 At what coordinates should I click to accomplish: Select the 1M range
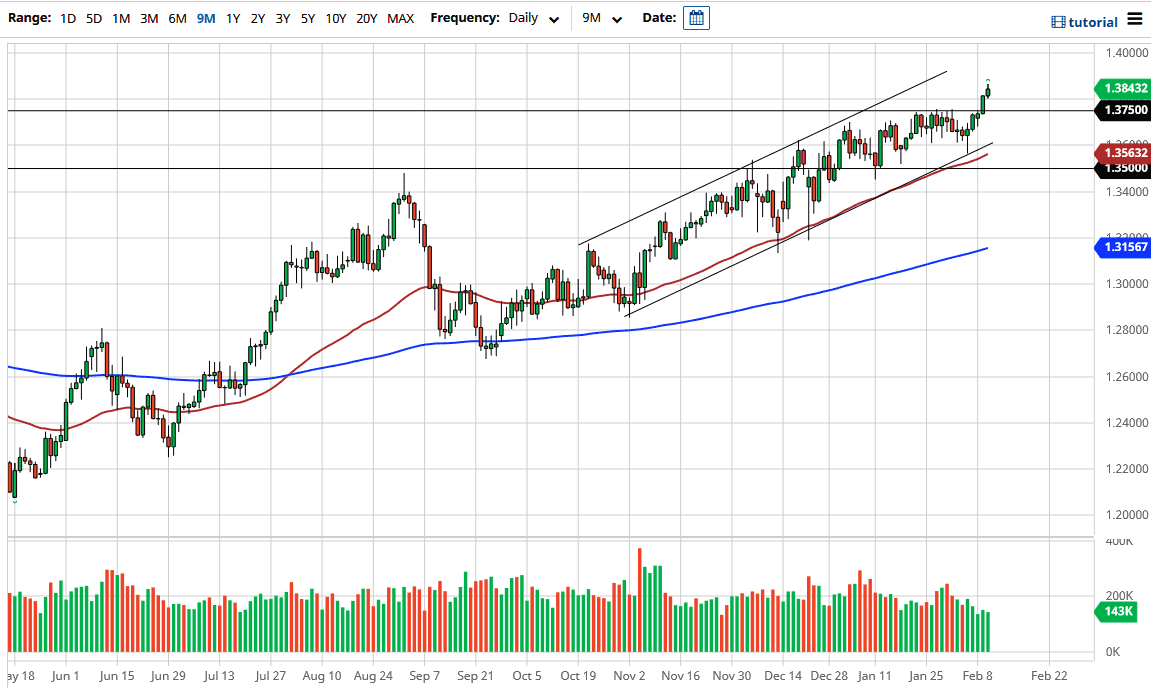click(x=120, y=18)
